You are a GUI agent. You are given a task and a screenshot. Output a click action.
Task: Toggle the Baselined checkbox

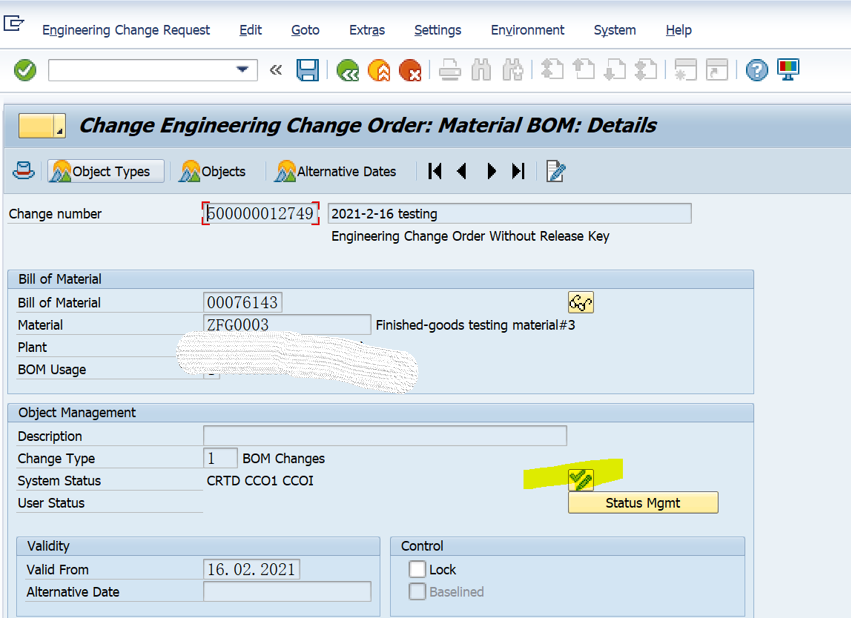[417, 591]
